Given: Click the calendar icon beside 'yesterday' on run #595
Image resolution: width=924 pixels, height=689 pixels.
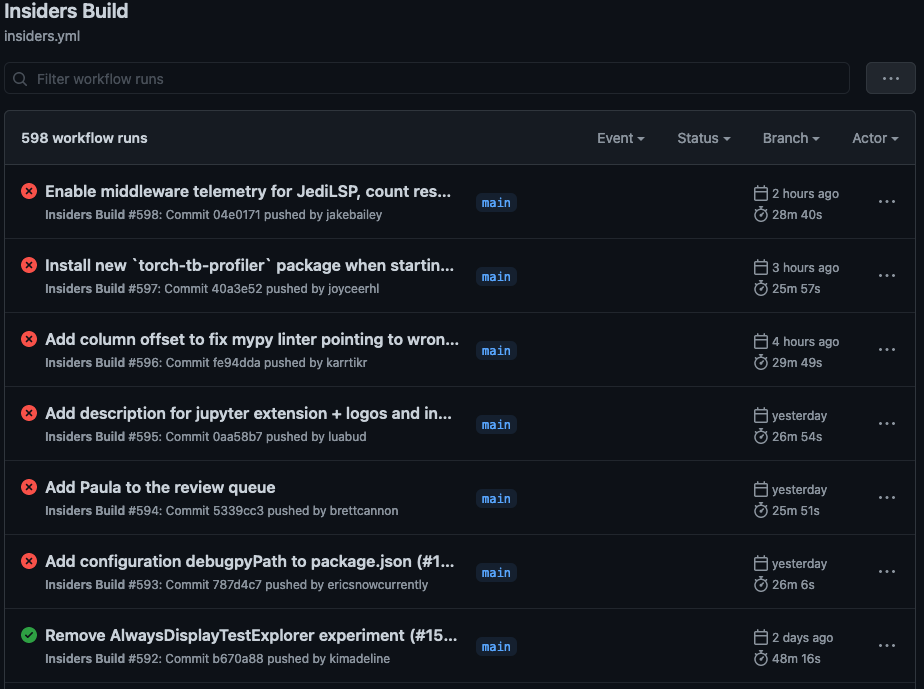Looking at the screenshot, I should (760, 415).
